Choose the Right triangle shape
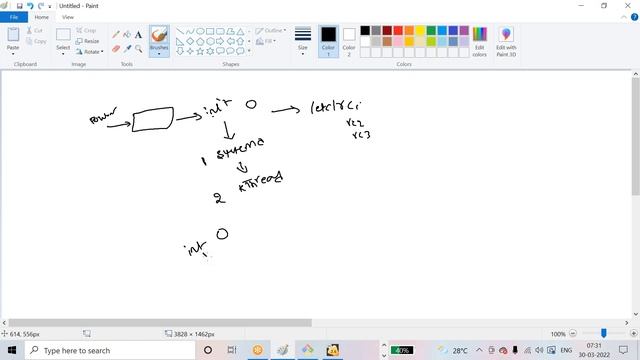The height and width of the screenshot is (360, 640). coord(180,41)
